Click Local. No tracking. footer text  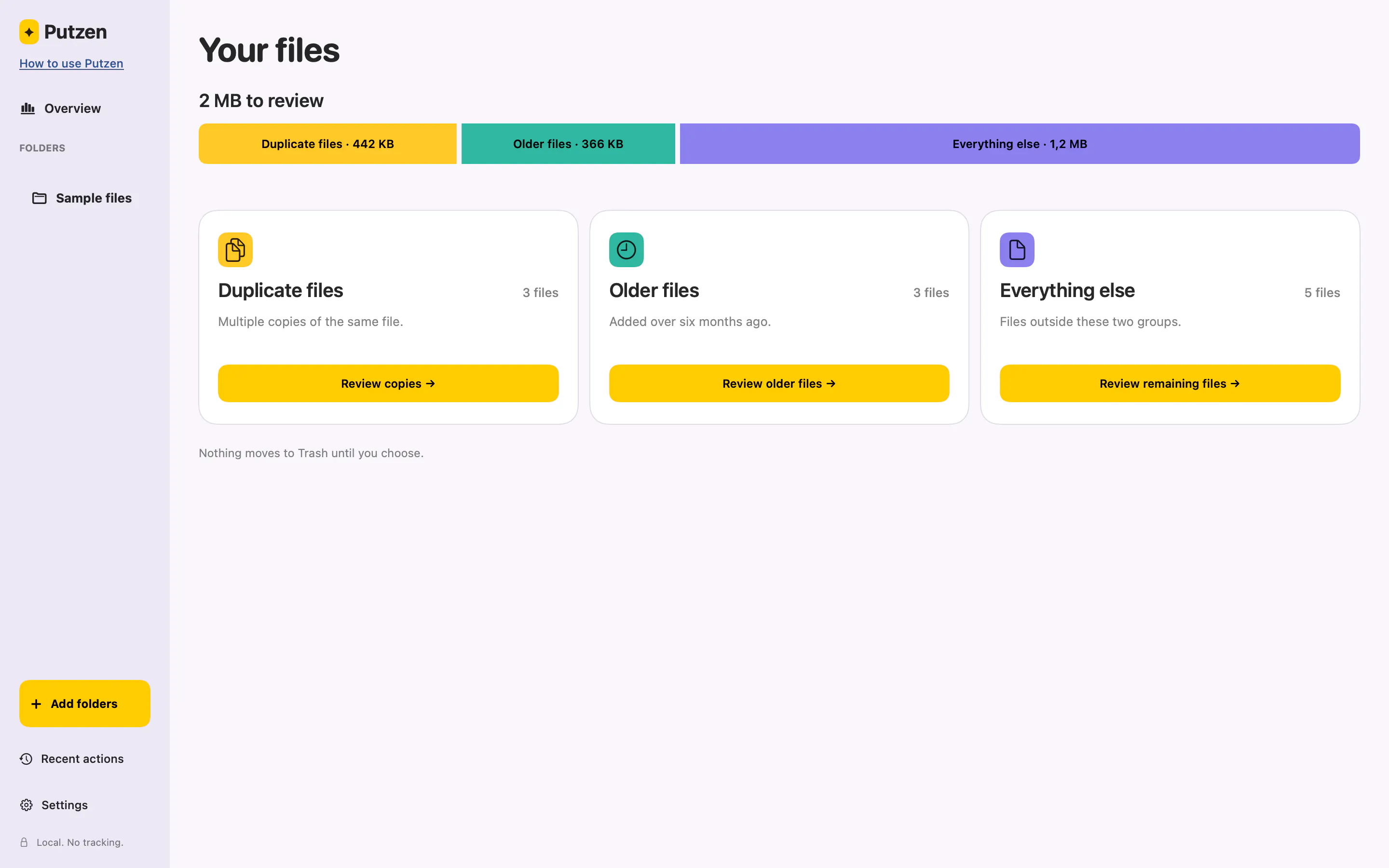coord(80,842)
